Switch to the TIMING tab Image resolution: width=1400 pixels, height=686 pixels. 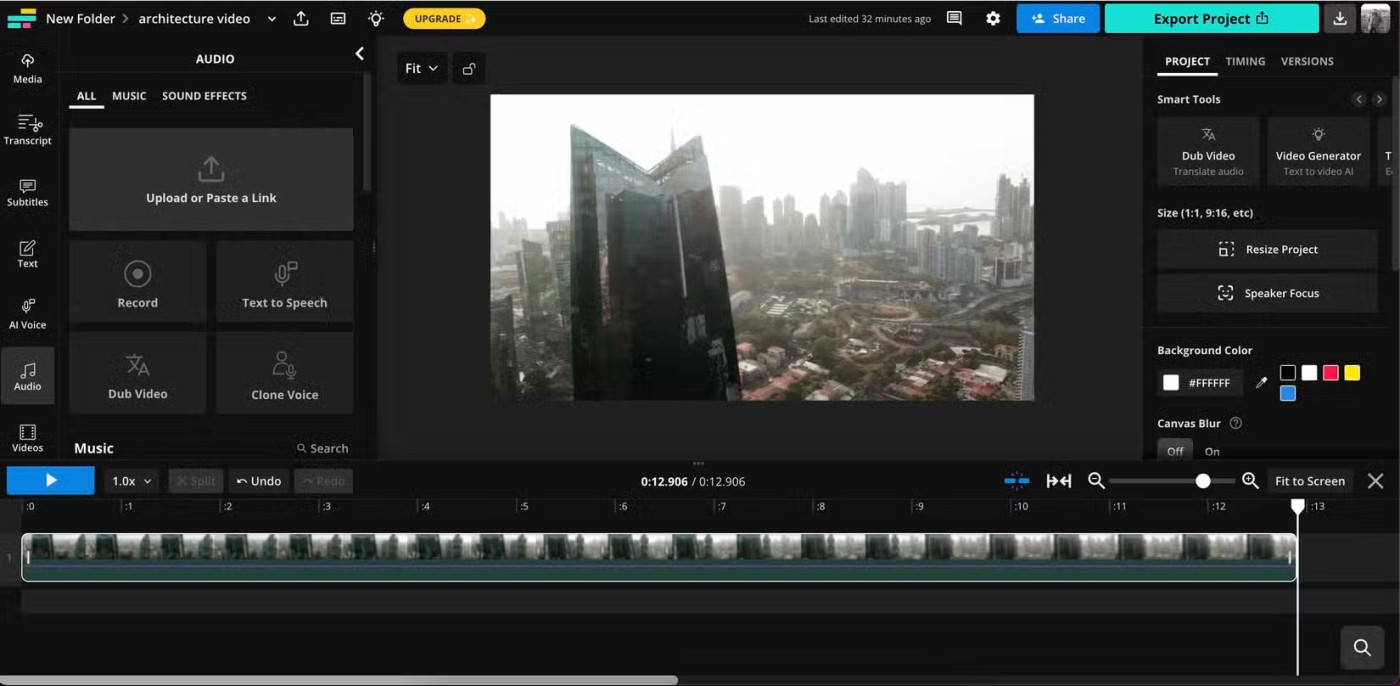pos(1245,61)
